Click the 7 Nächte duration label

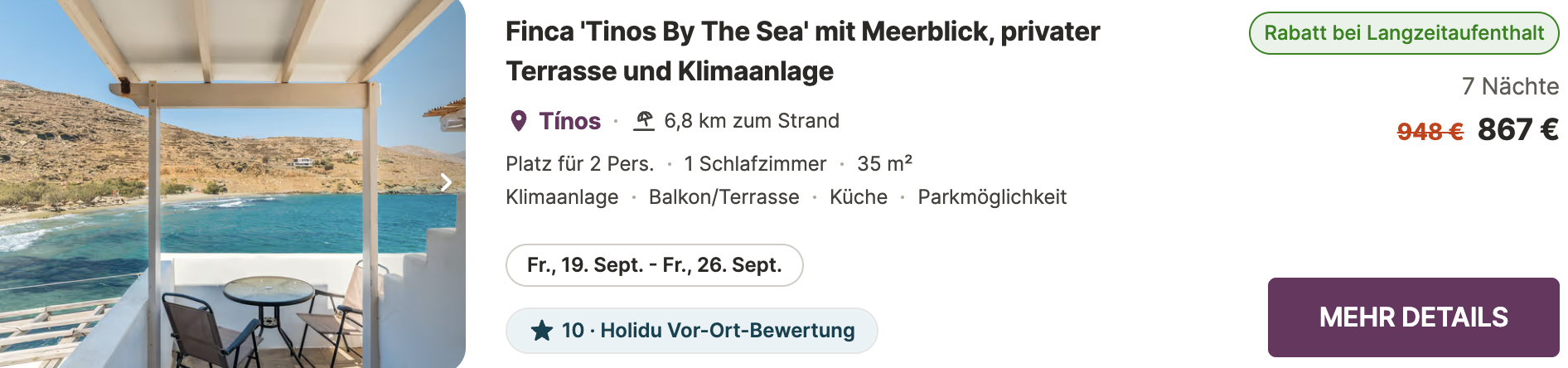(x=1510, y=86)
